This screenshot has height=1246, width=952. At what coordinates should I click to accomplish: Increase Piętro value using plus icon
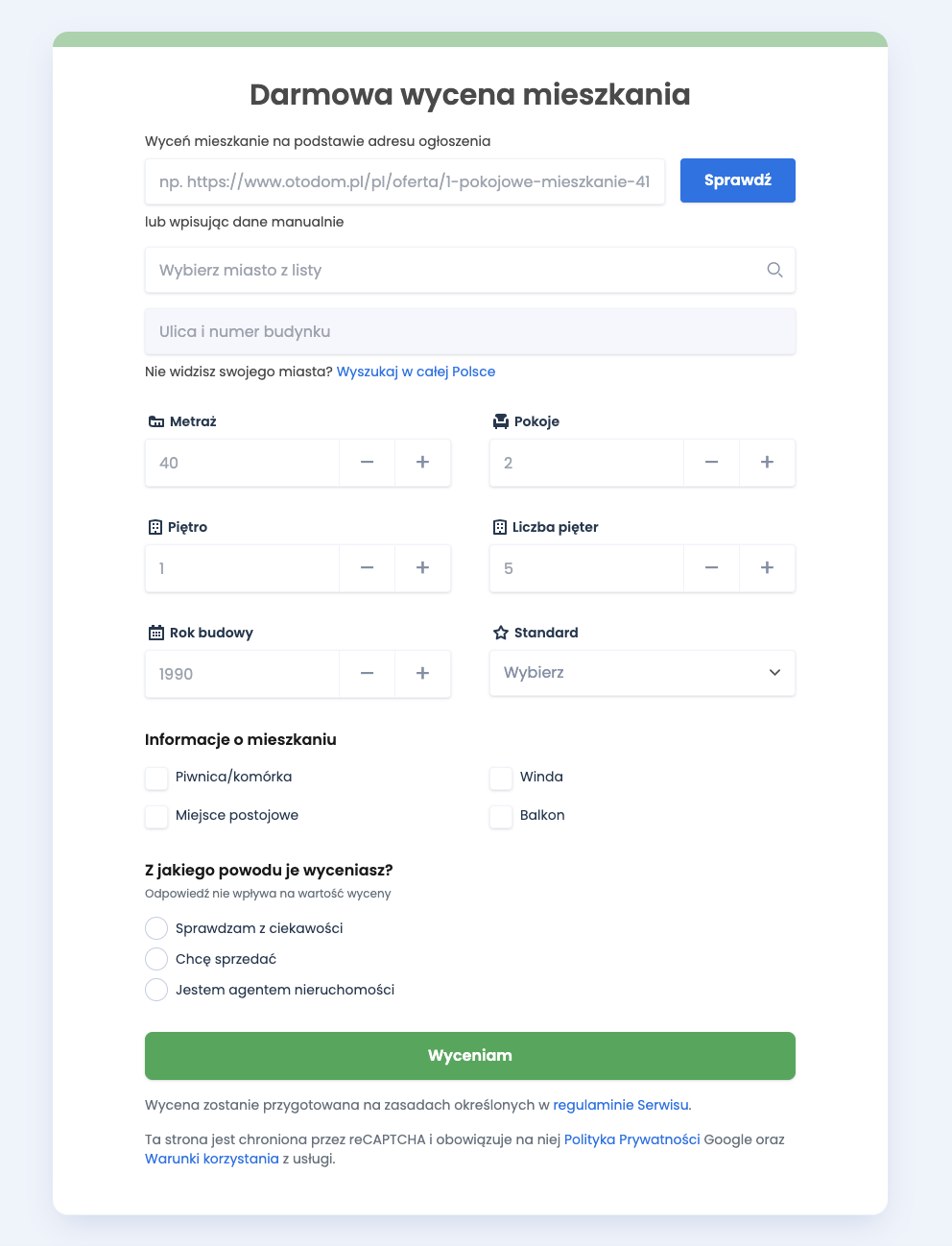422,568
